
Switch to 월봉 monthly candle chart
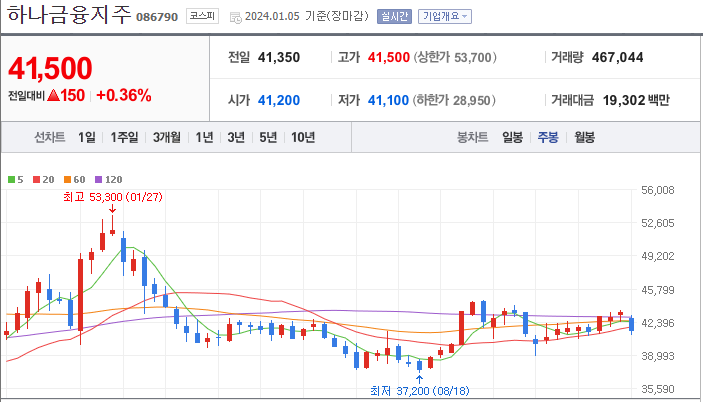coord(585,137)
